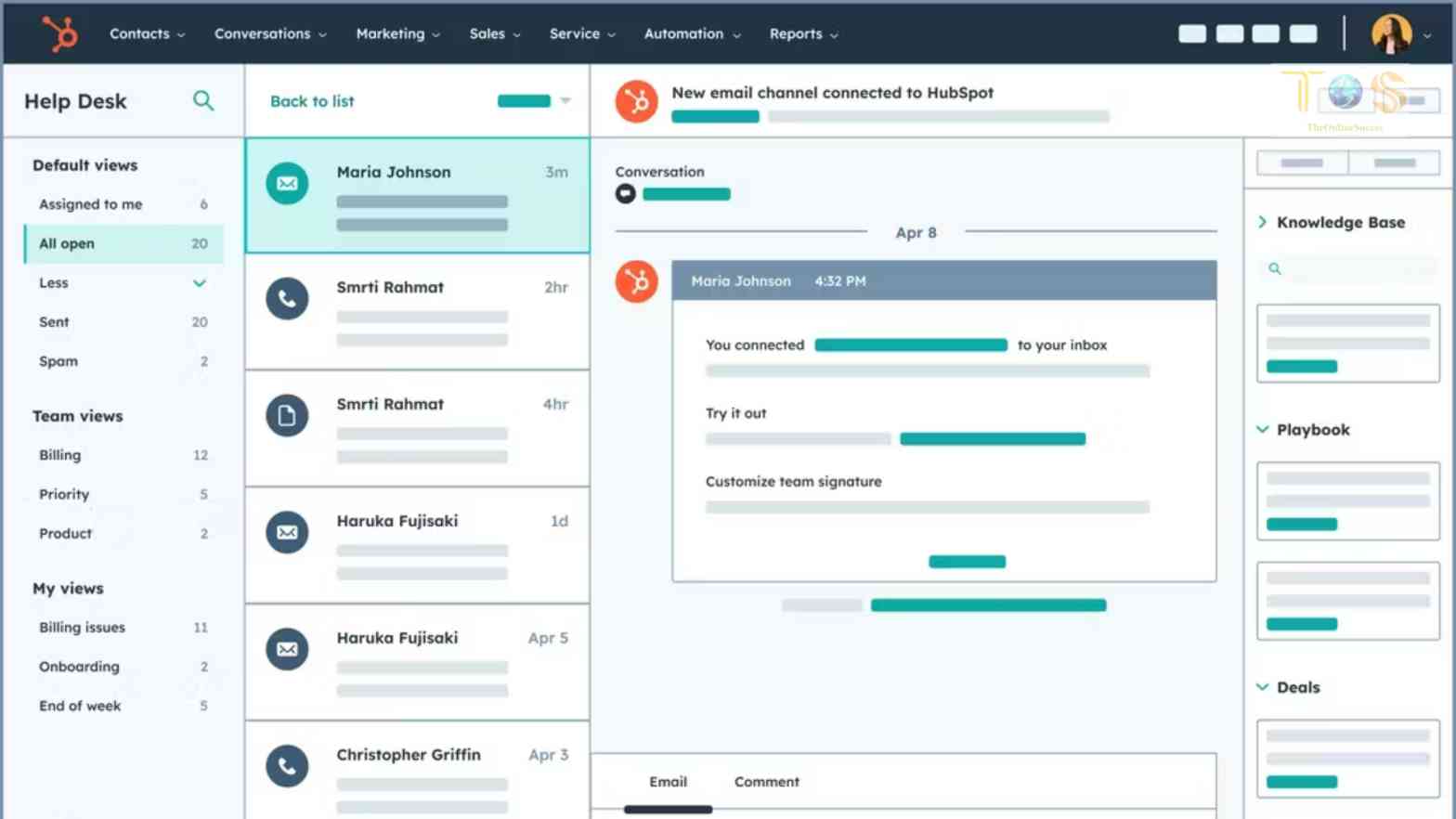The height and width of the screenshot is (819, 1456).
Task: Click phone icon for Smrti Rahmat 2hr
Action: (x=287, y=299)
